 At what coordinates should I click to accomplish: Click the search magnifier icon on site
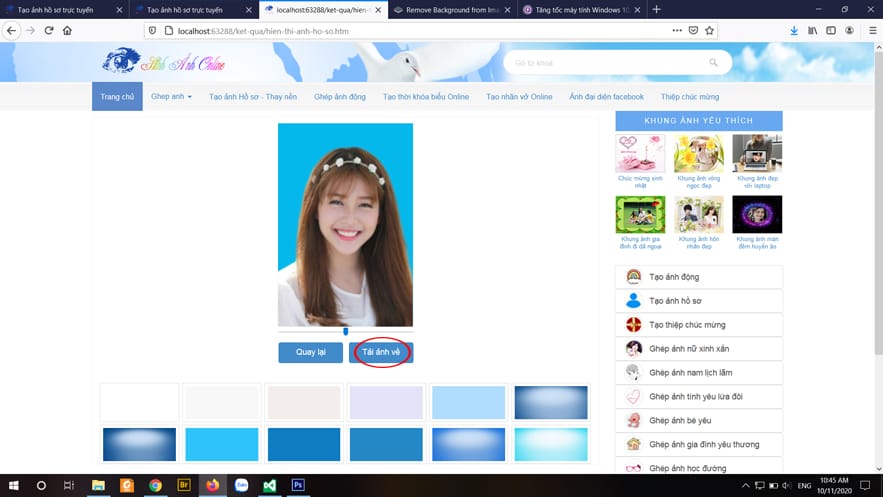pos(713,62)
